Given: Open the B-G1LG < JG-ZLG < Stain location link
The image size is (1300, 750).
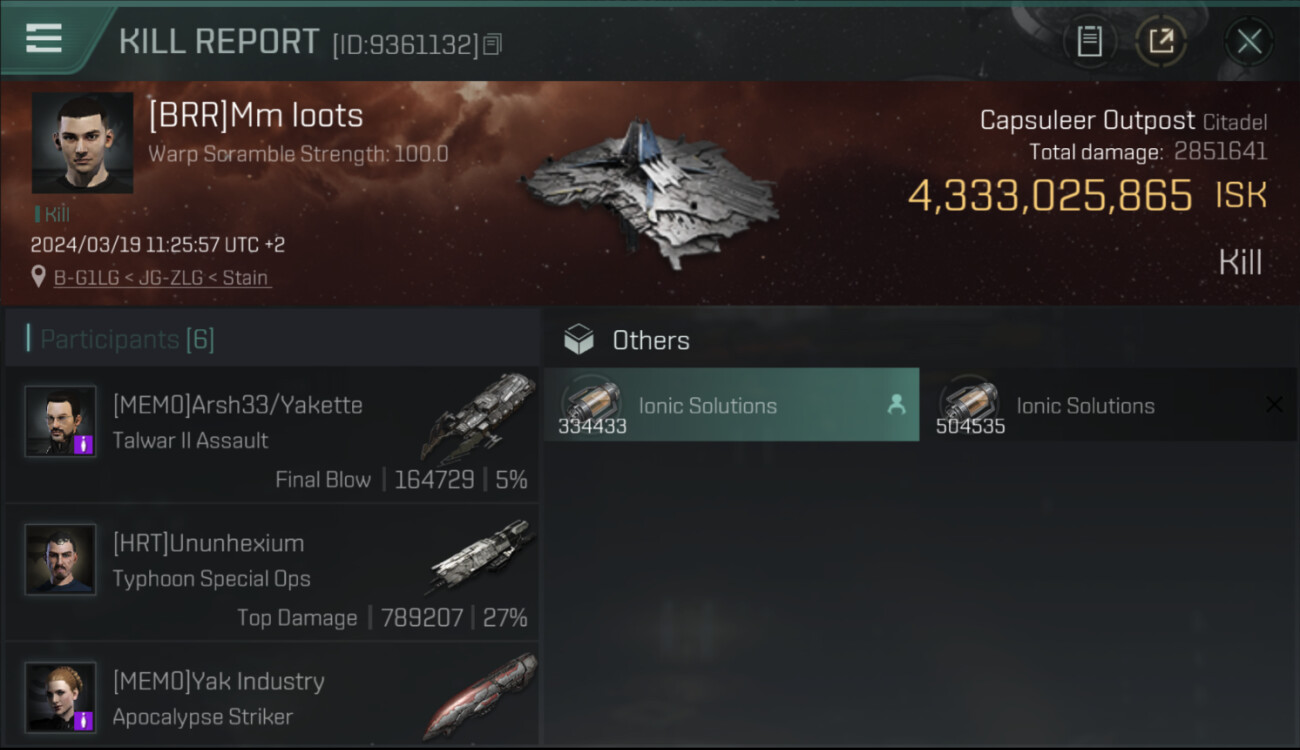Looking at the screenshot, I should 161,277.
